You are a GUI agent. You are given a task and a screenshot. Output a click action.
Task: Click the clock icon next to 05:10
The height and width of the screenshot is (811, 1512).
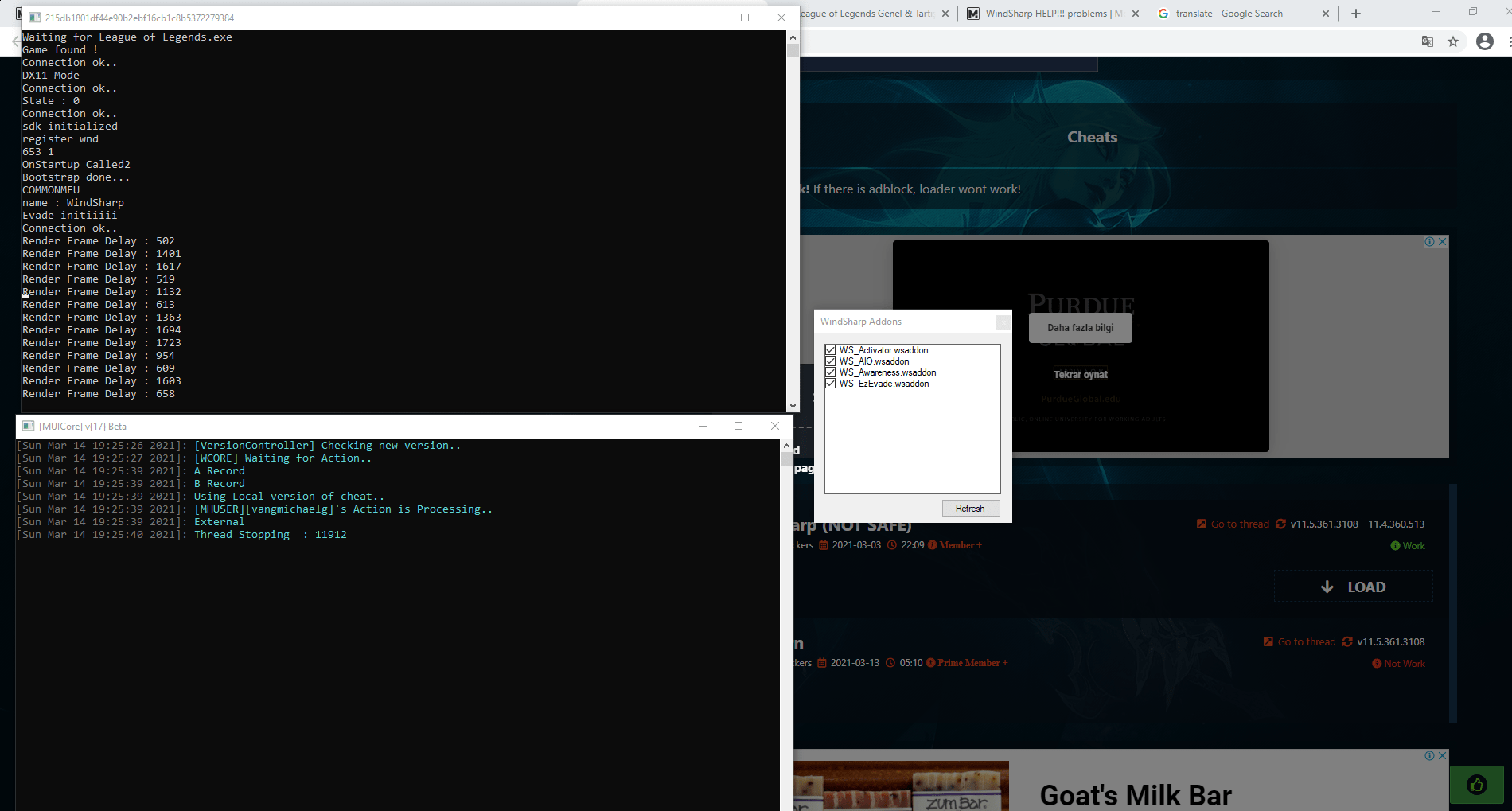tap(890, 663)
